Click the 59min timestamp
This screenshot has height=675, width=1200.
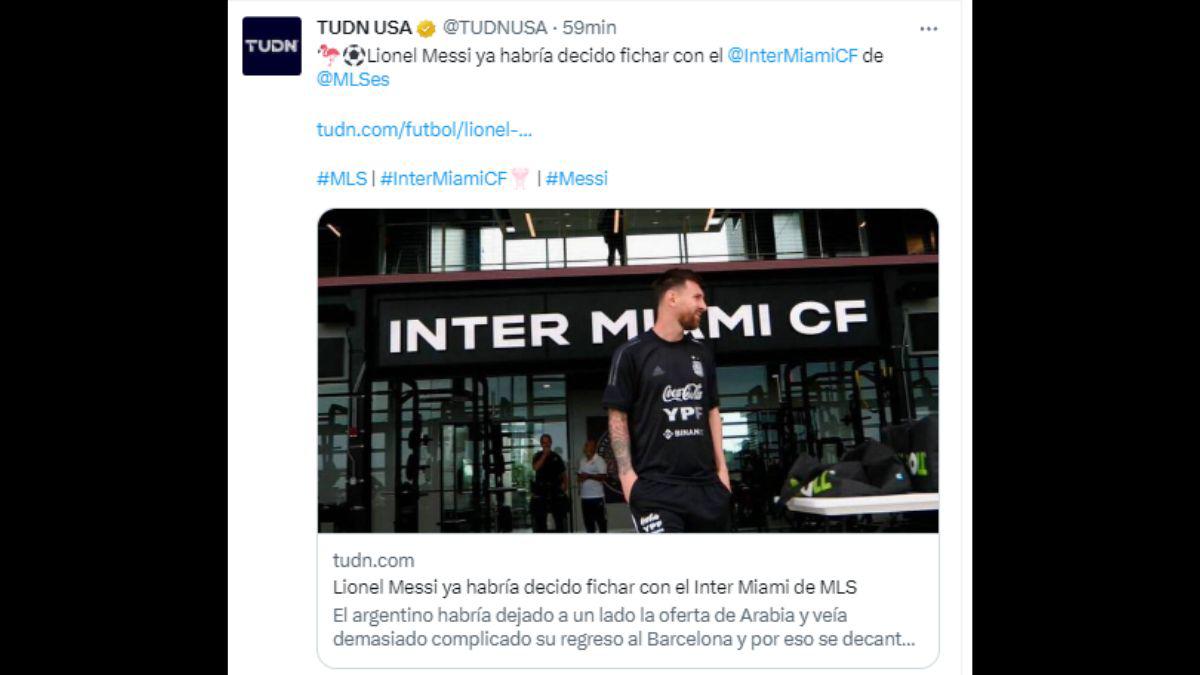[x=589, y=28]
